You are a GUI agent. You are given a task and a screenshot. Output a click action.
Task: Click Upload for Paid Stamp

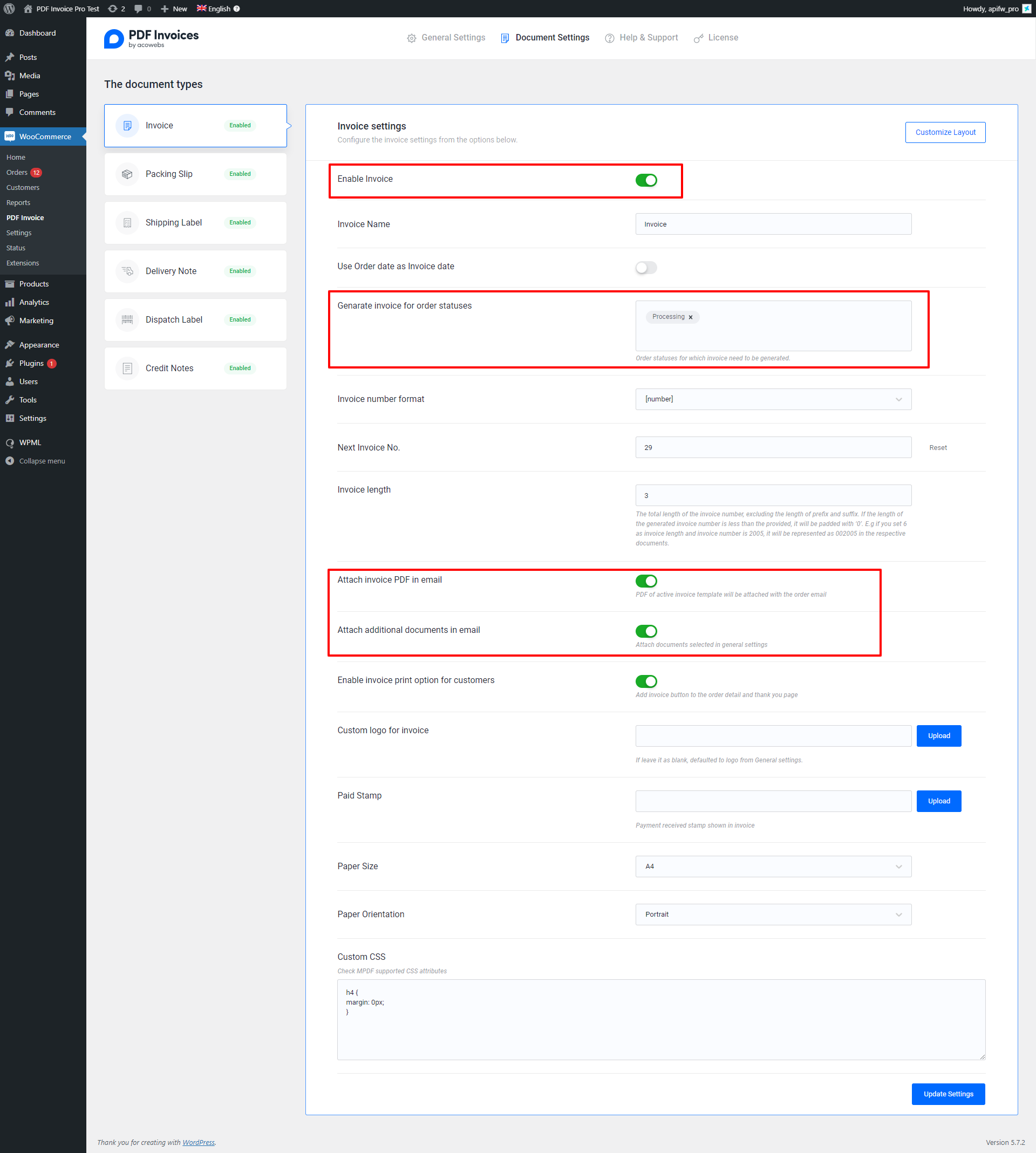click(x=939, y=801)
